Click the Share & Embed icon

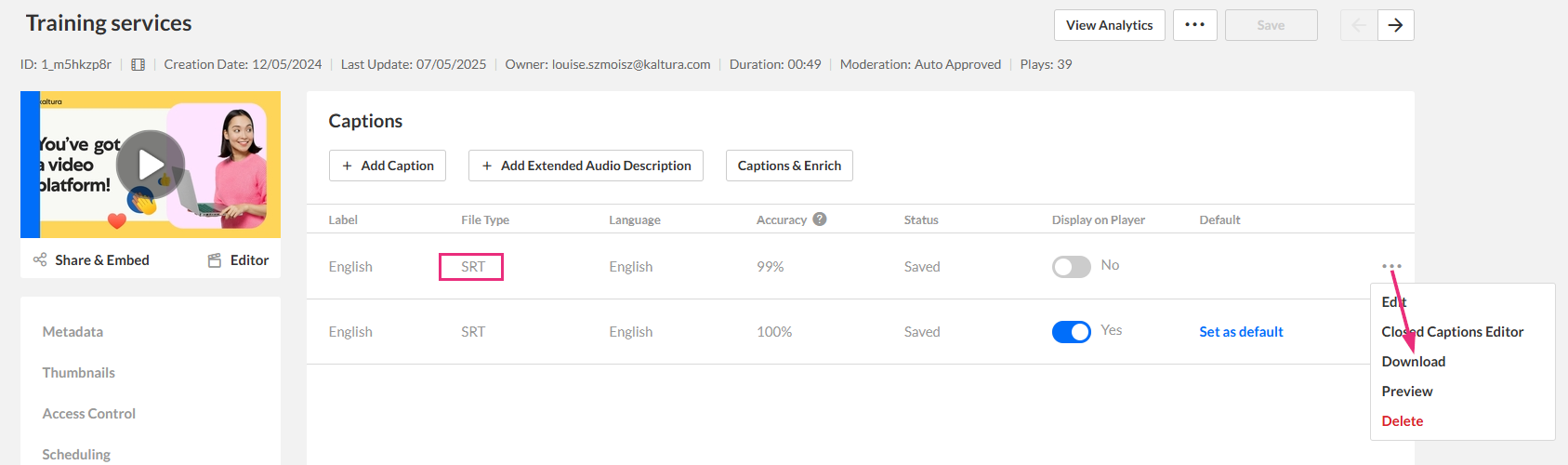pyautogui.click(x=40, y=259)
